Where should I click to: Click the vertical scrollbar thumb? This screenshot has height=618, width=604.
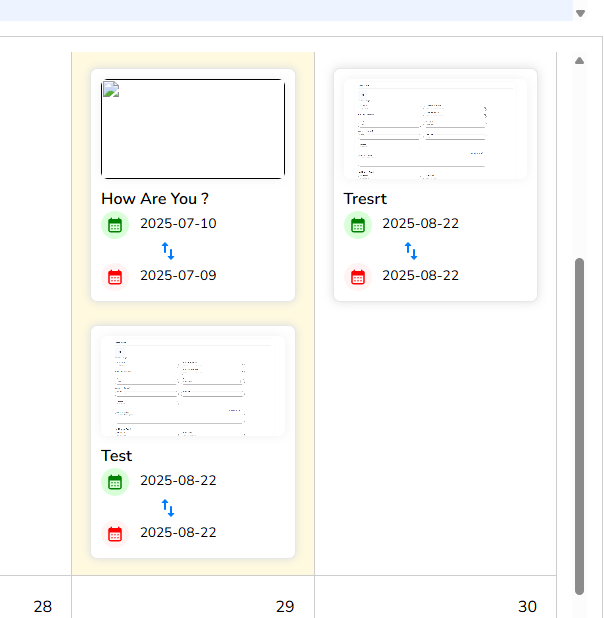(x=579, y=425)
